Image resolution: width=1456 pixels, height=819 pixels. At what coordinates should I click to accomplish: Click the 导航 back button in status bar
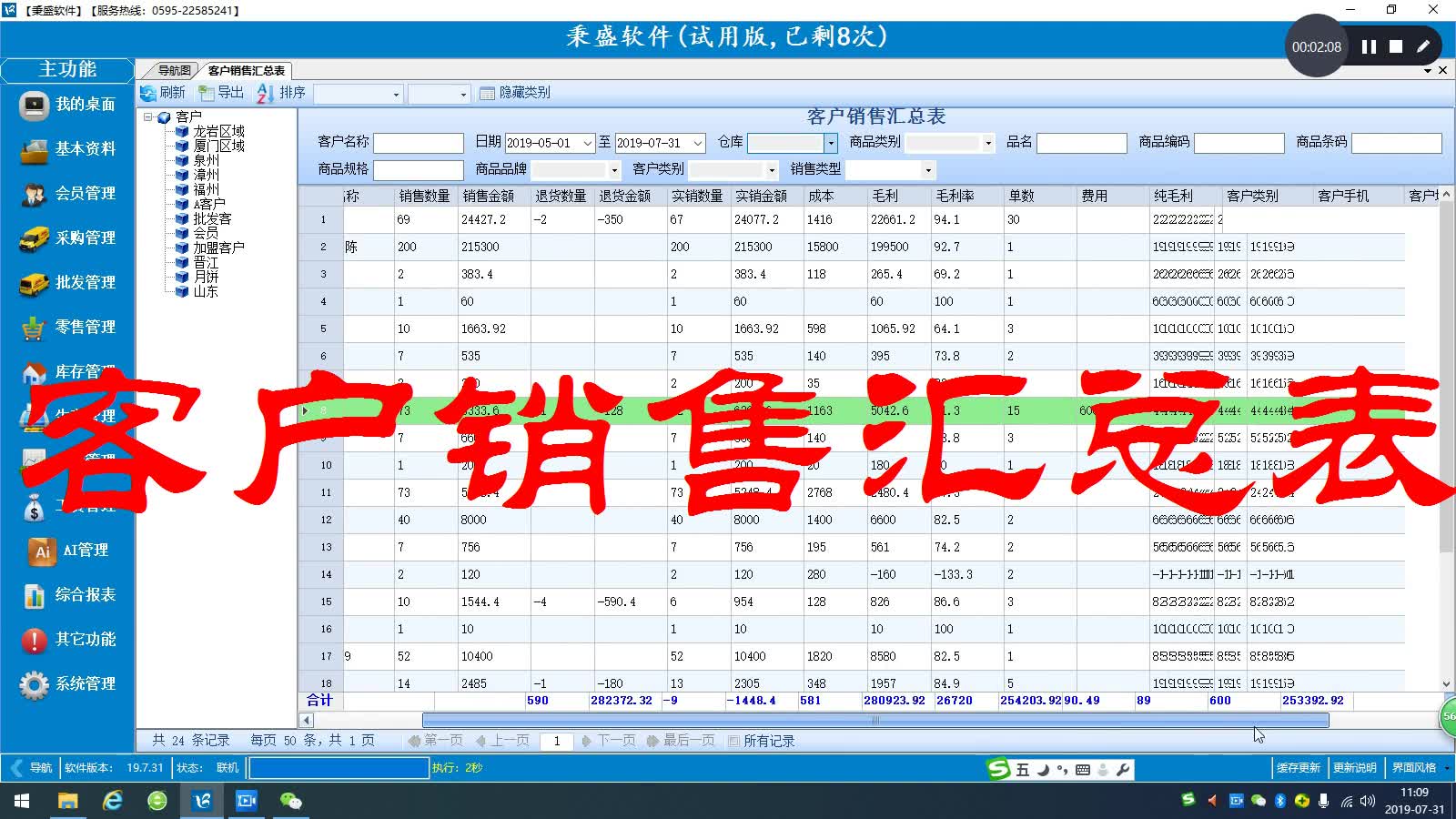31,768
